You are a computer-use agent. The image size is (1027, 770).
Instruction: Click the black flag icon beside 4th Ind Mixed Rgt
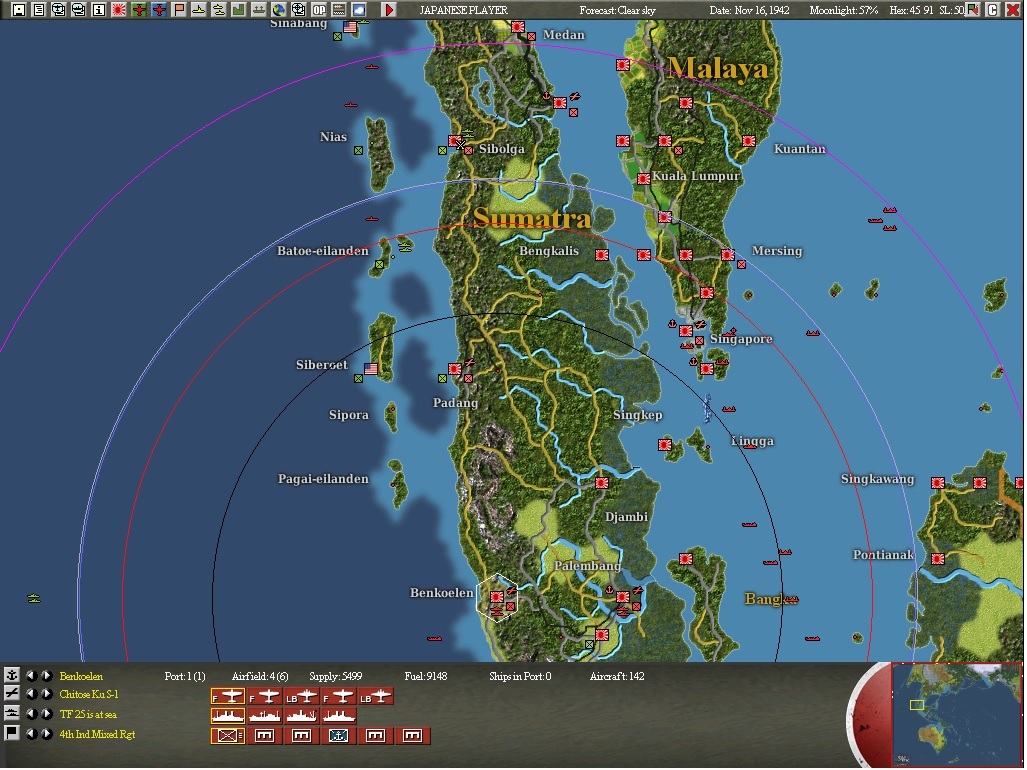(11, 733)
